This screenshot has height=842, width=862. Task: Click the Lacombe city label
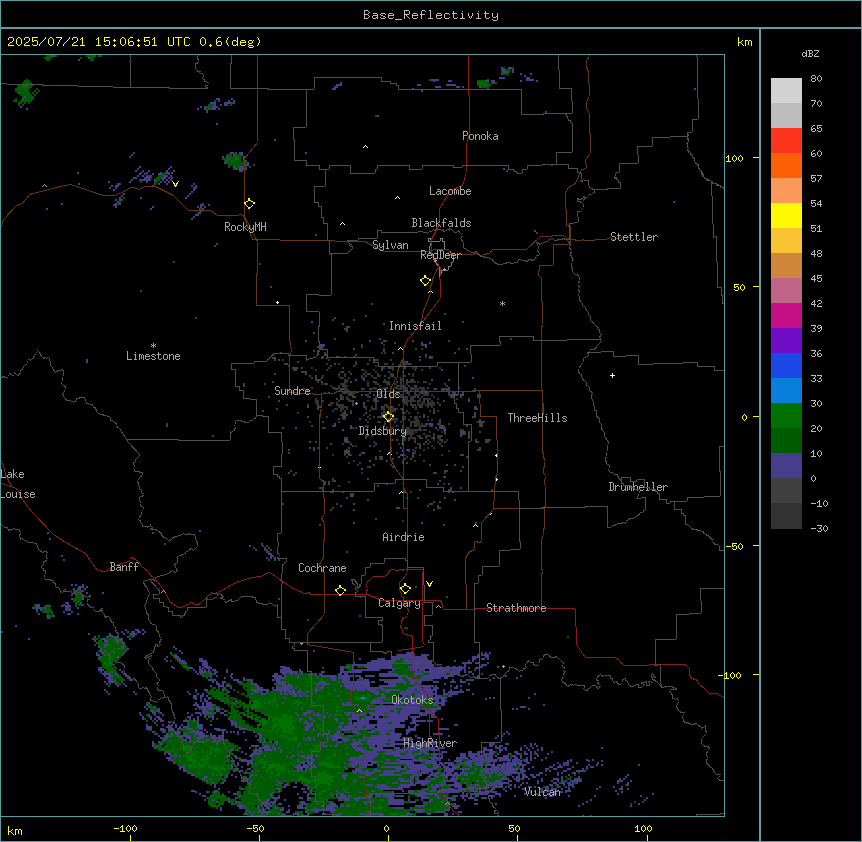coord(450,191)
